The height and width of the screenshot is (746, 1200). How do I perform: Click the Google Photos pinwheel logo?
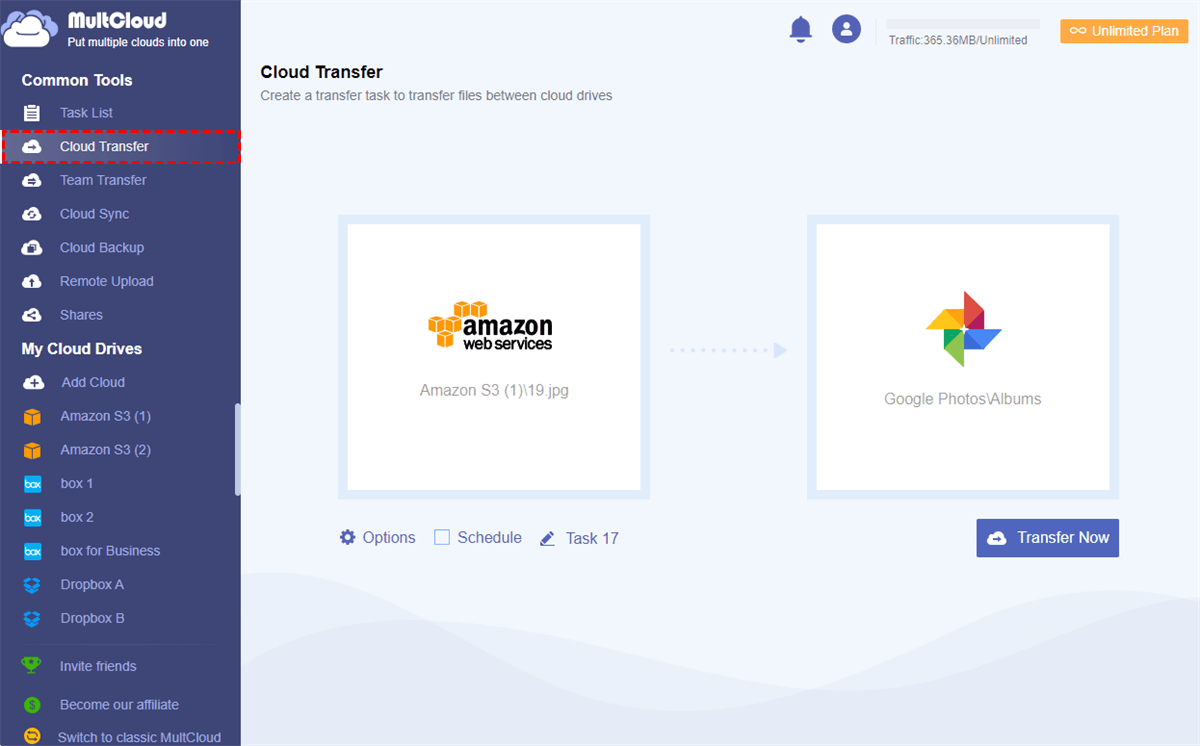963,329
